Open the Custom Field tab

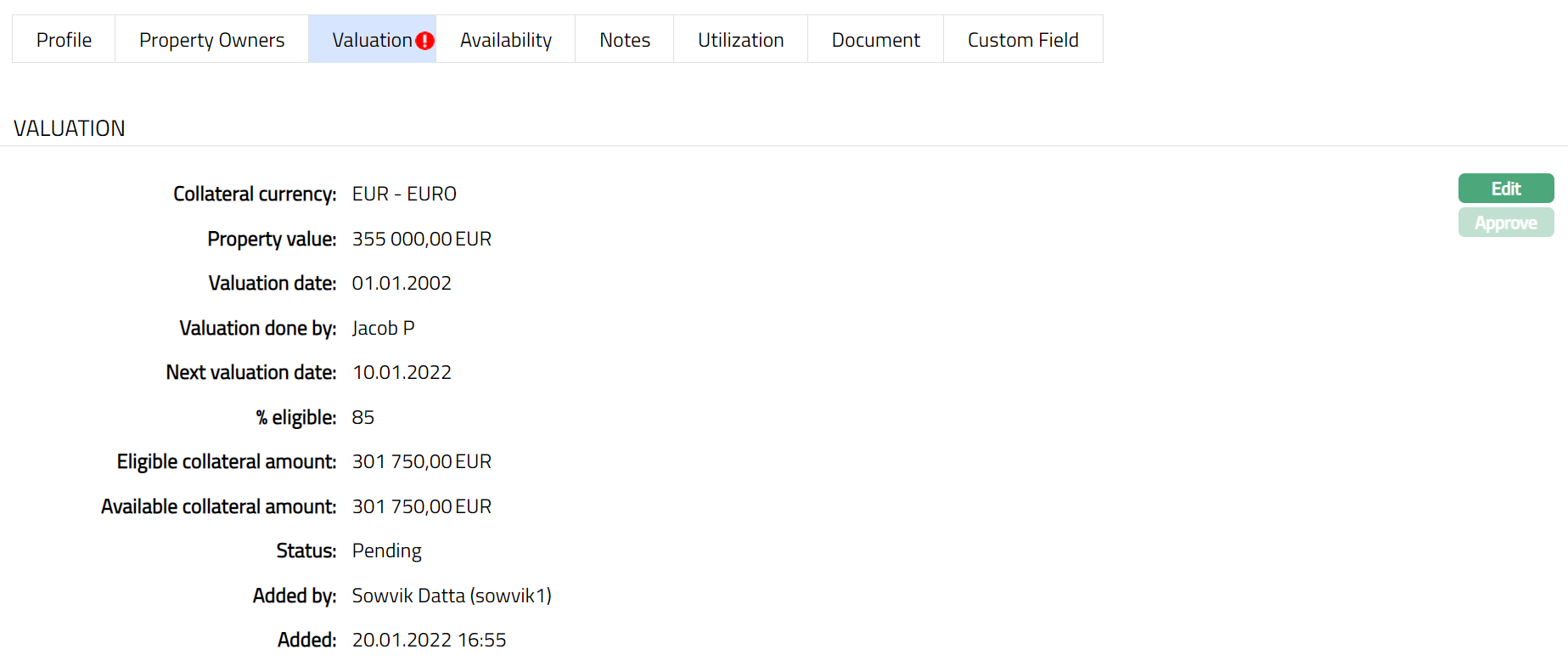coord(1022,40)
